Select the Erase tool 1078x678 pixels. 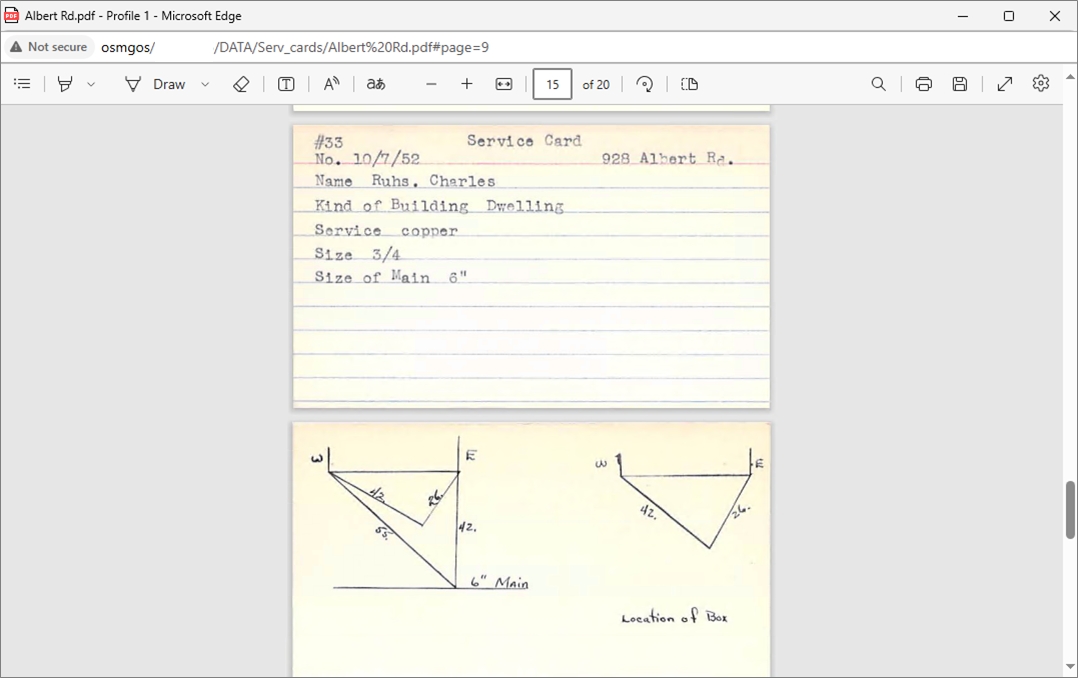[241, 84]
